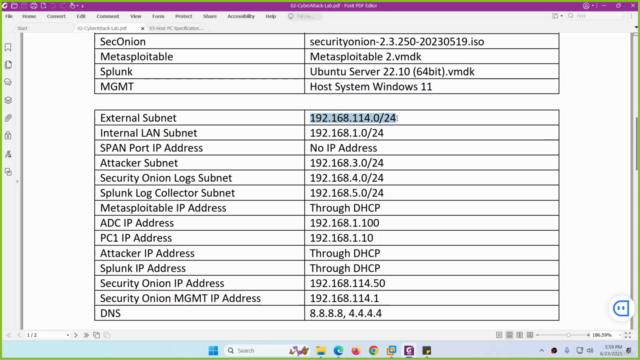Screen dimensions: 640x360
Task: Click the Security Onion IP Address 192.168.114.50 cell
Action: pyautogui.click(x=431, y=283)
